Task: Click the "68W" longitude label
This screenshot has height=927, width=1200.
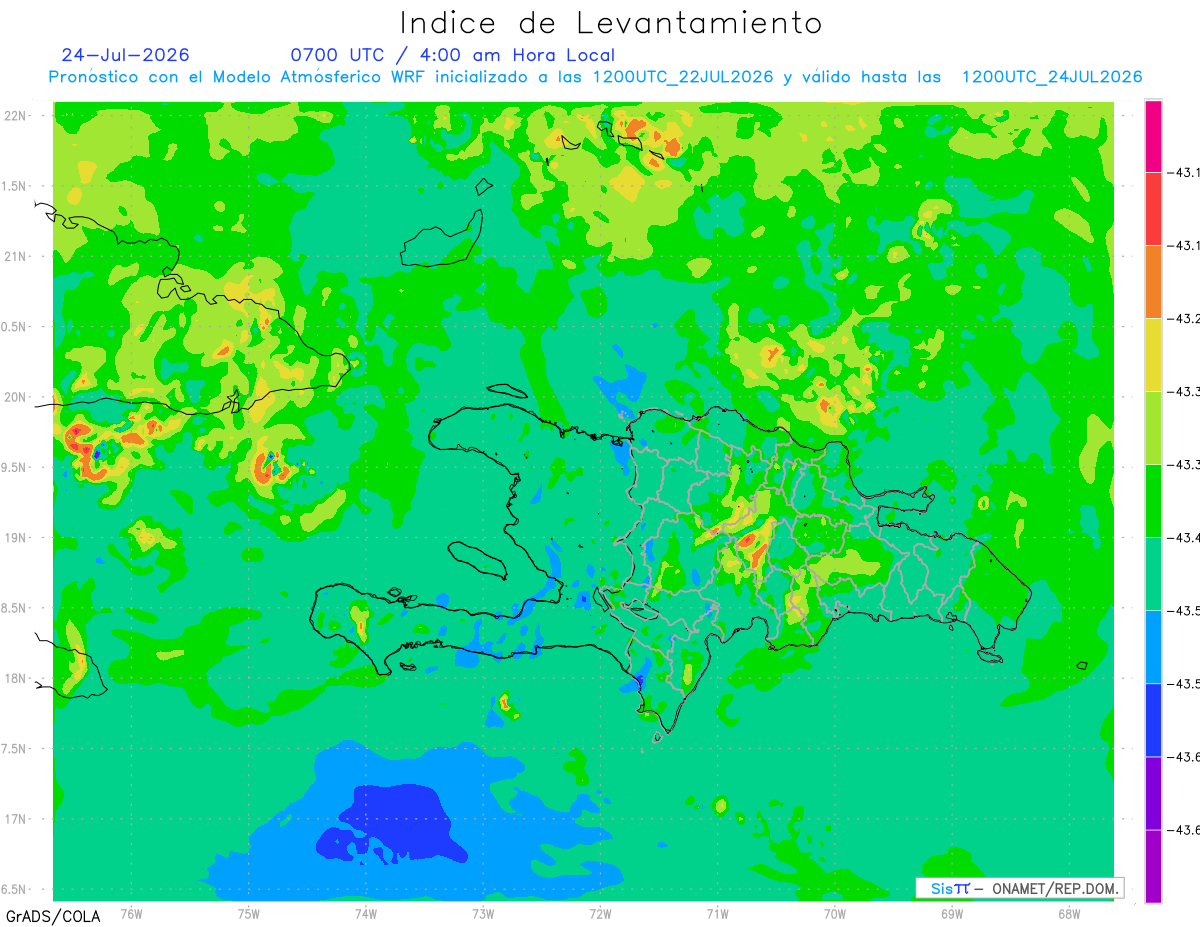Action: point(1069,913)
